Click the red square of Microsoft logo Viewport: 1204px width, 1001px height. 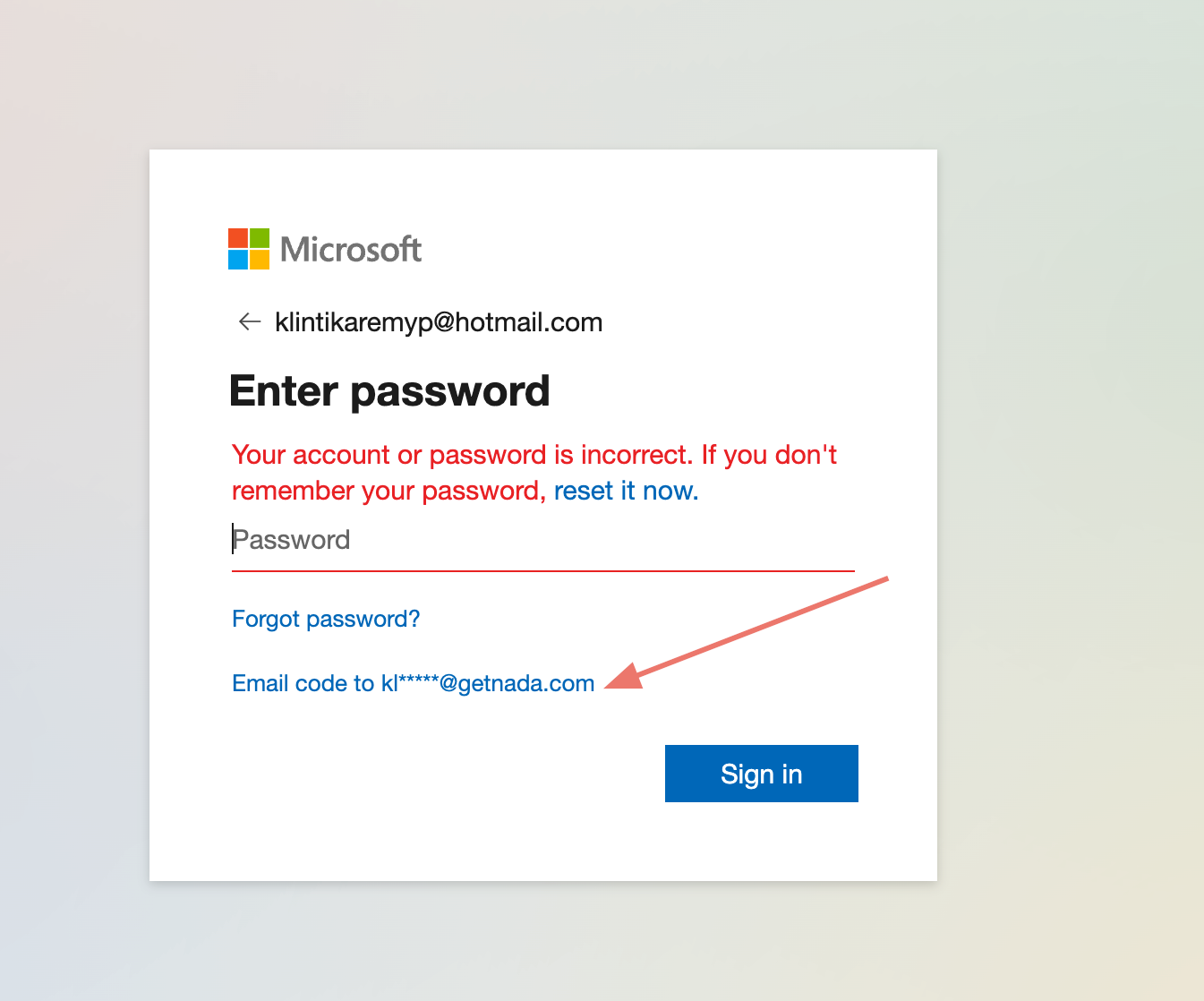pyautogui.click(x=238, y=238)
